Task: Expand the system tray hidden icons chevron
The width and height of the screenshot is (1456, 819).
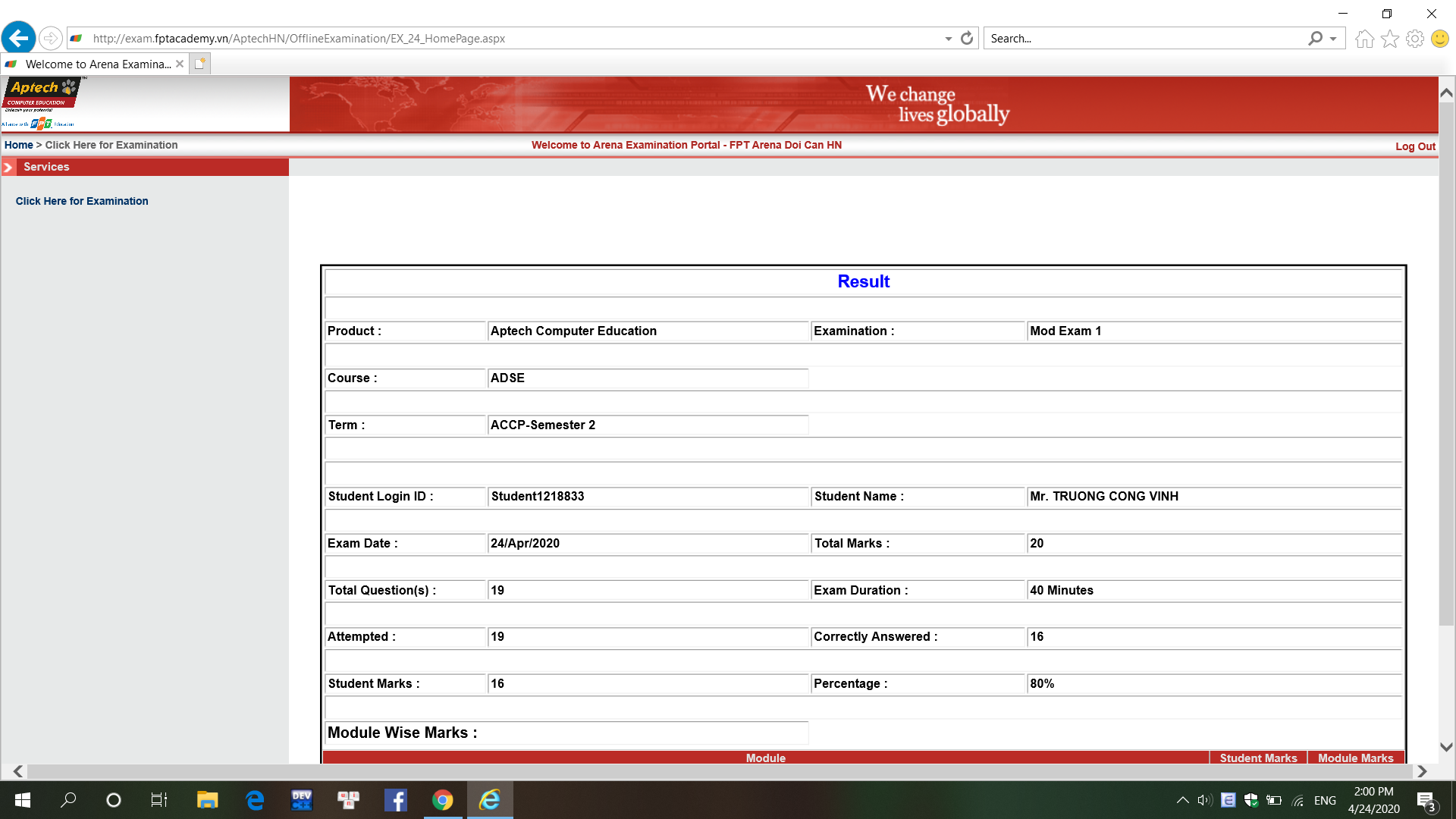Action: [1182, 800]
